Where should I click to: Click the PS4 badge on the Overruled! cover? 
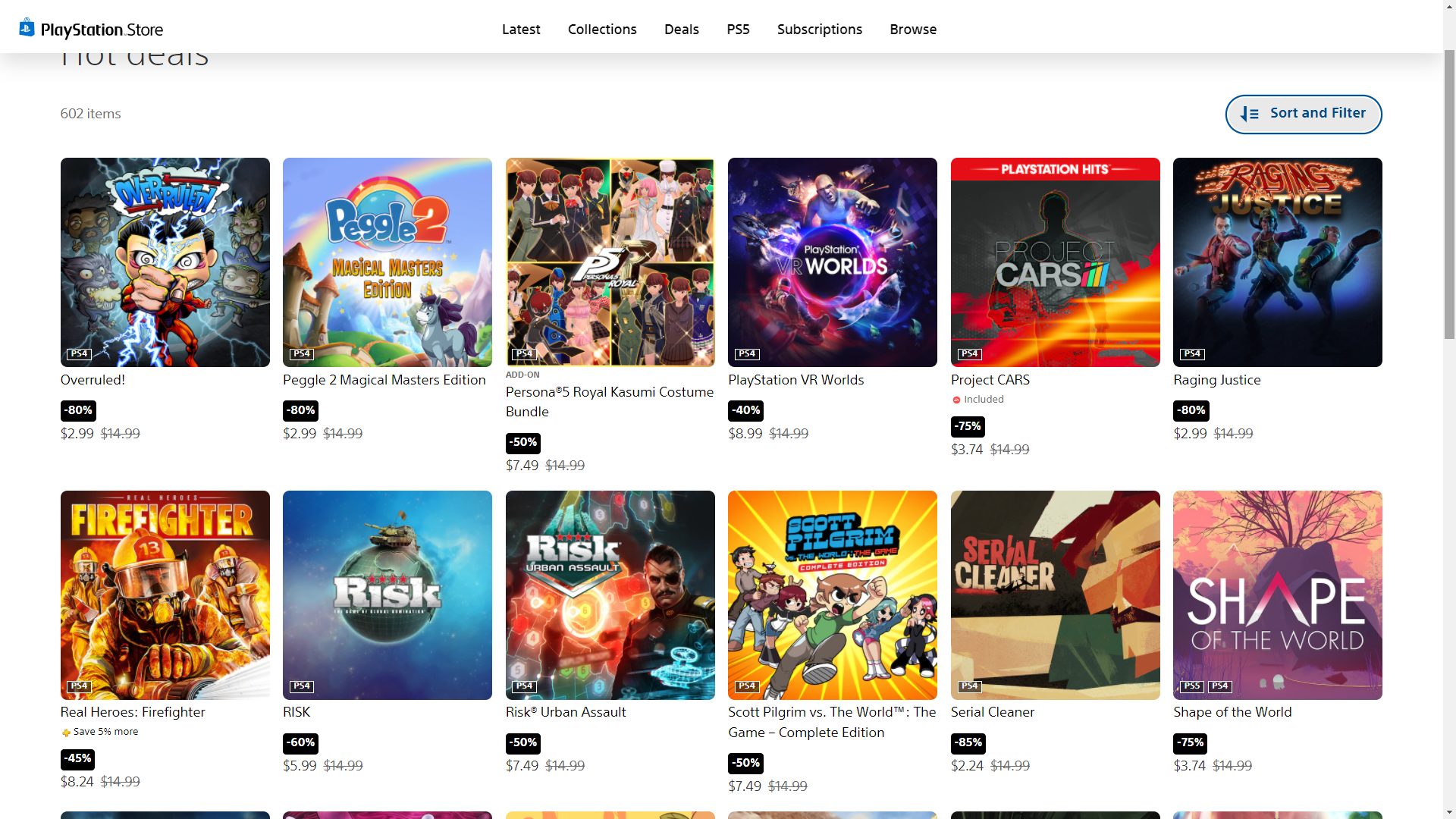[x=79, y=354]
